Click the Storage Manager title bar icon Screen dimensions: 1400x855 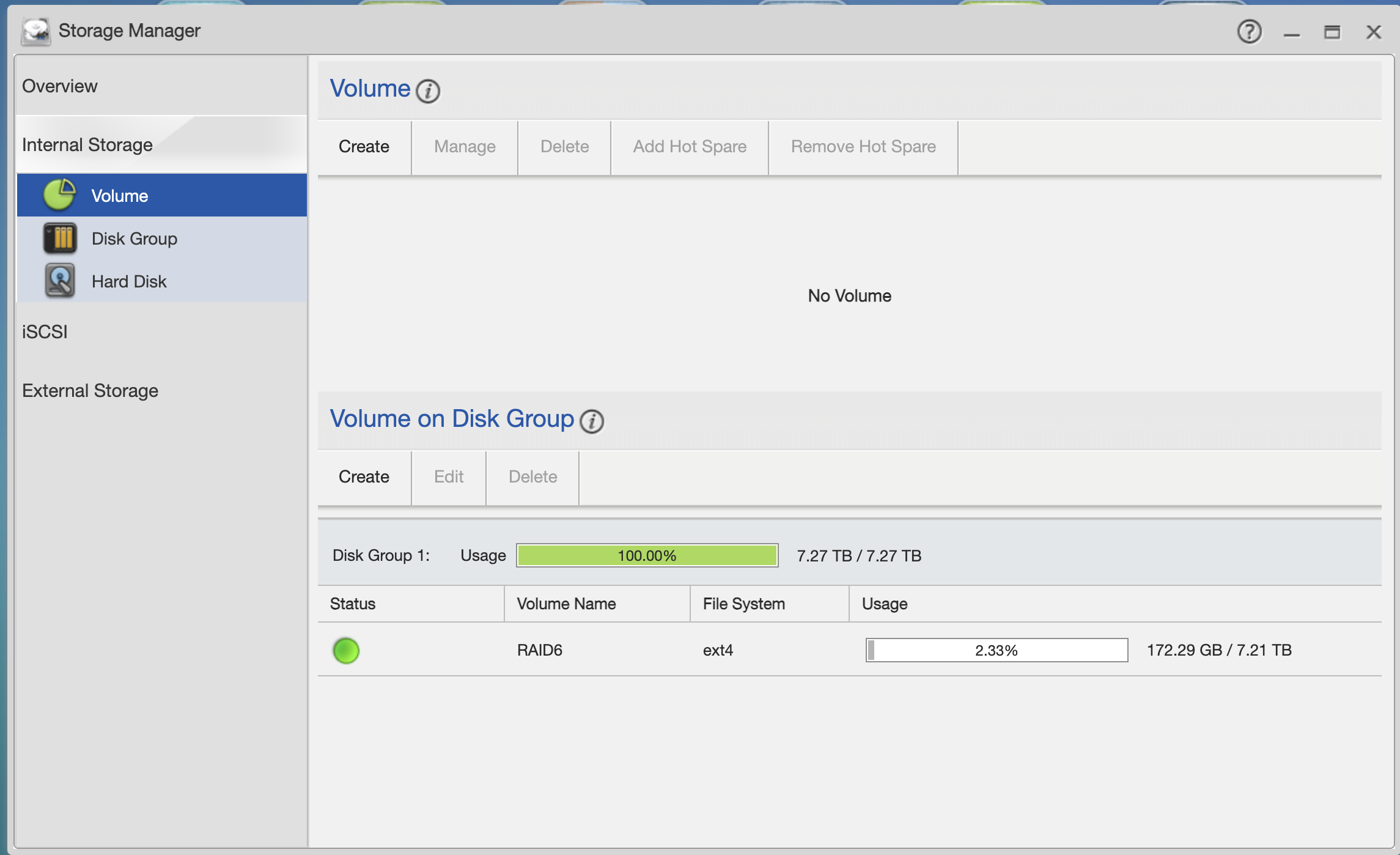tap(35, 31)
